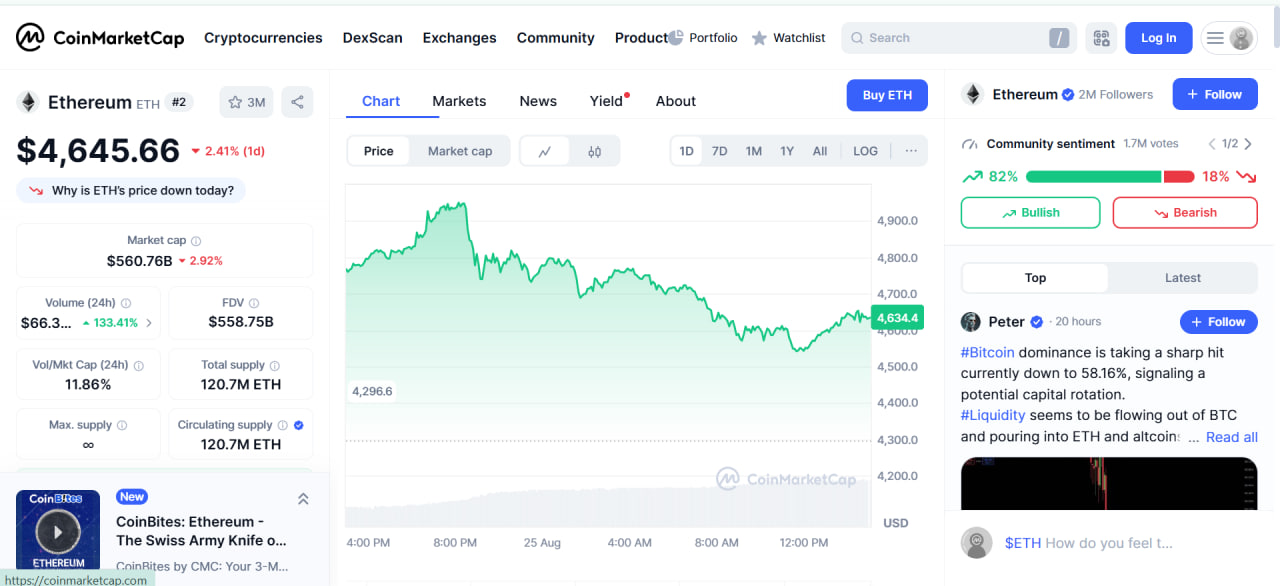Open the QR code scanner icon

coord(1102,38)
